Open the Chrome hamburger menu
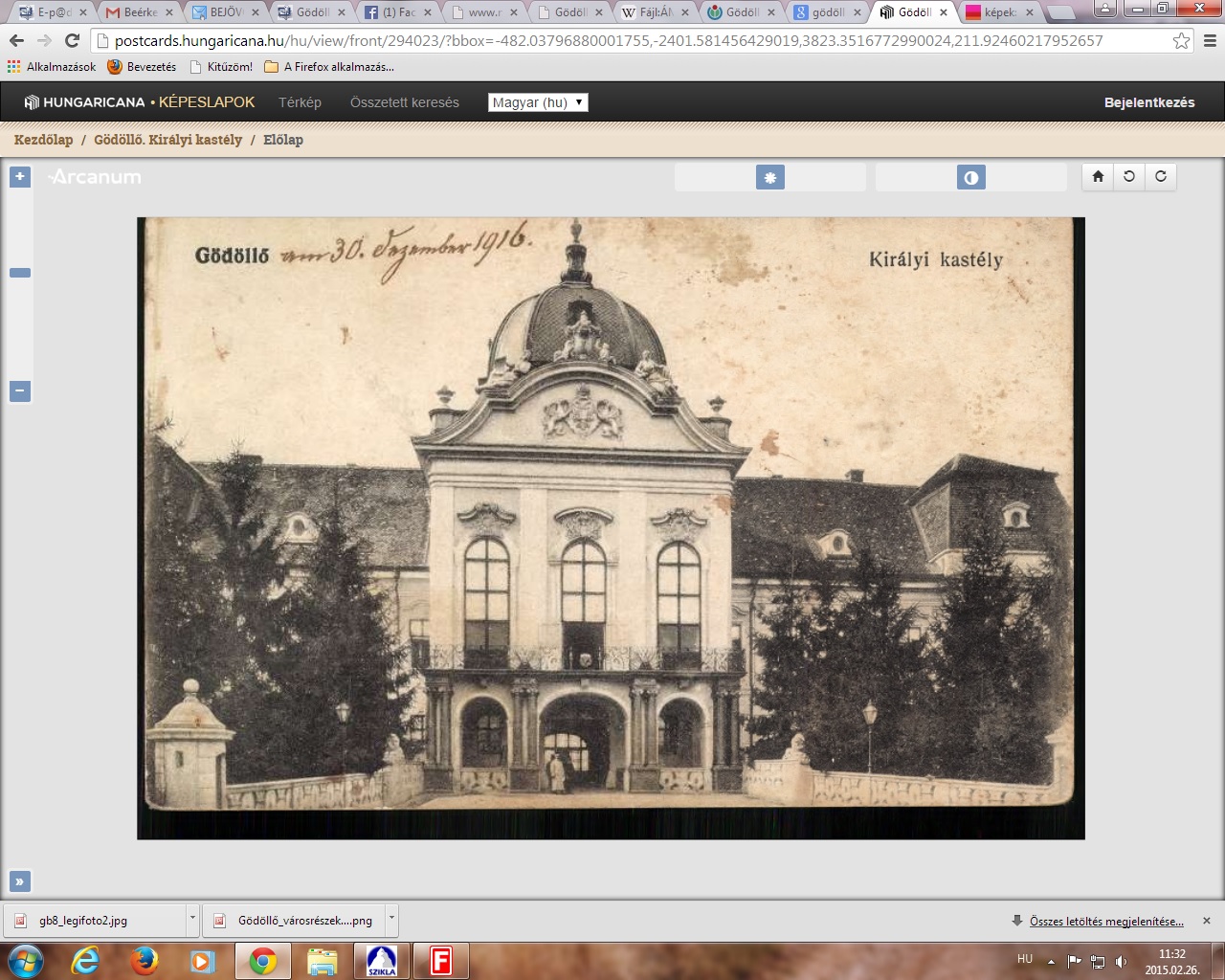 click(x=1209, y=41)
